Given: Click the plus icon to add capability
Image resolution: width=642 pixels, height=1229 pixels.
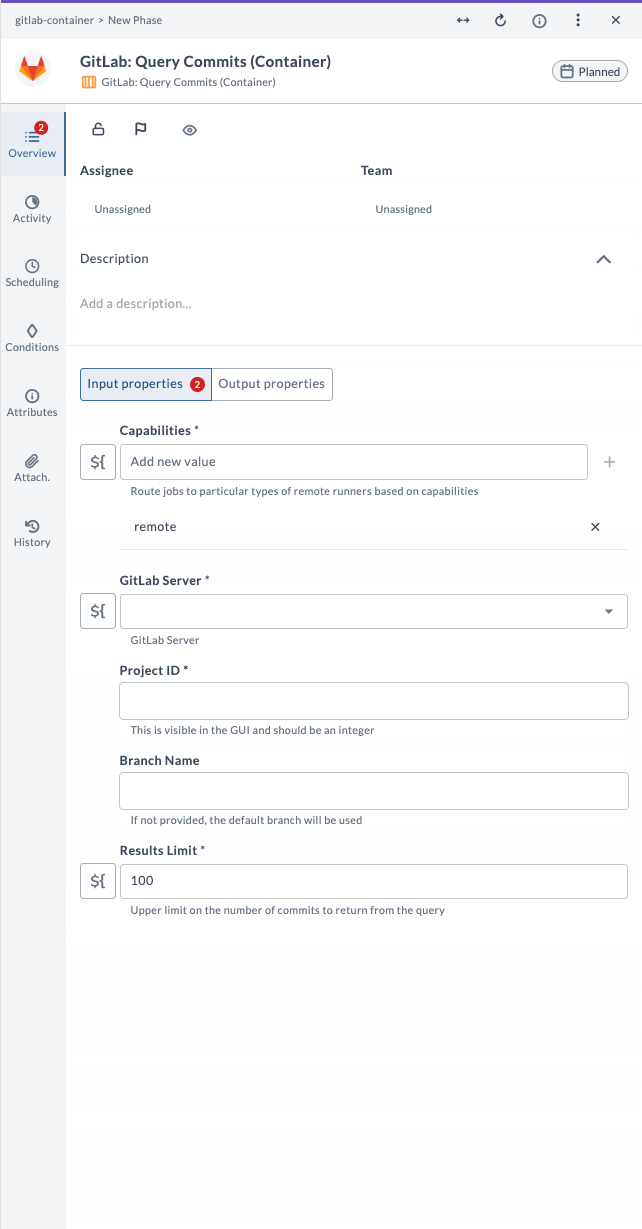Looking at the screenshot, I should [609, 462].
